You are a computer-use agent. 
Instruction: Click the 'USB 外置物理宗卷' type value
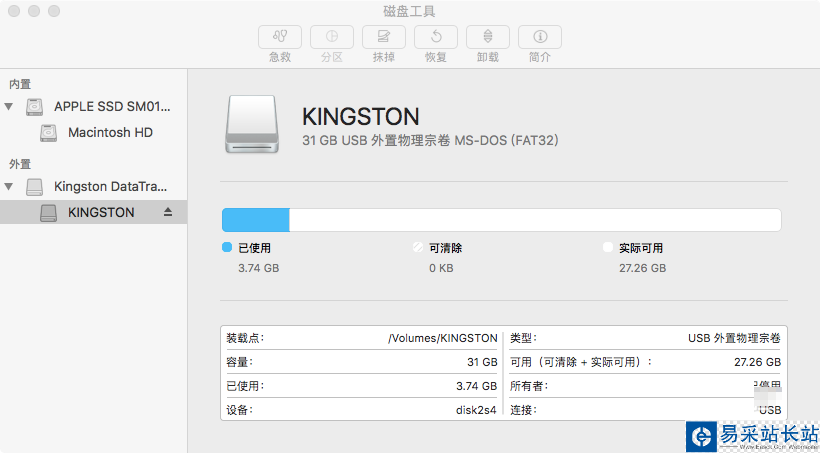pyautogui.click(x=734, y=338)
